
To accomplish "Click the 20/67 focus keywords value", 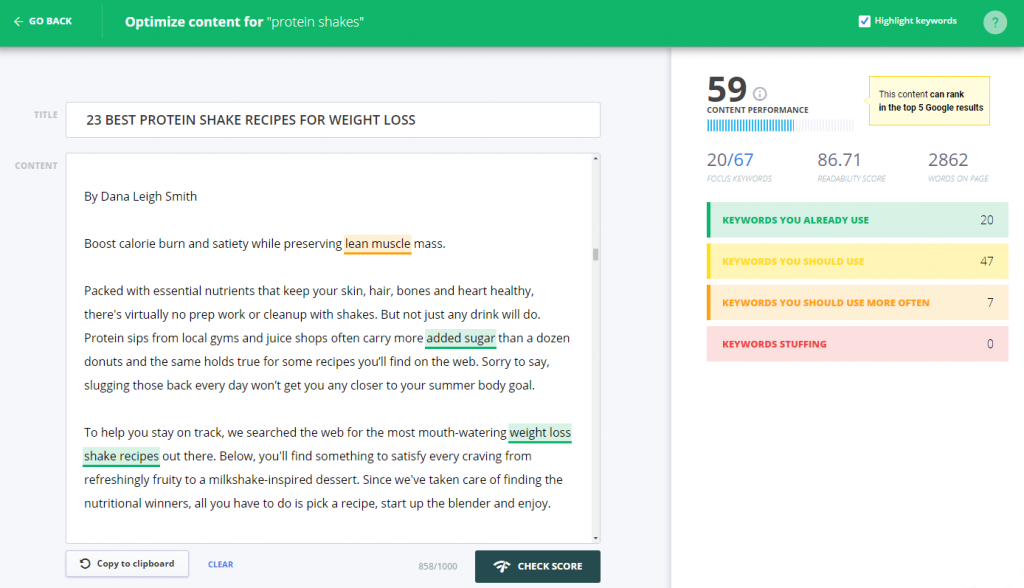I will pos(730,160).
